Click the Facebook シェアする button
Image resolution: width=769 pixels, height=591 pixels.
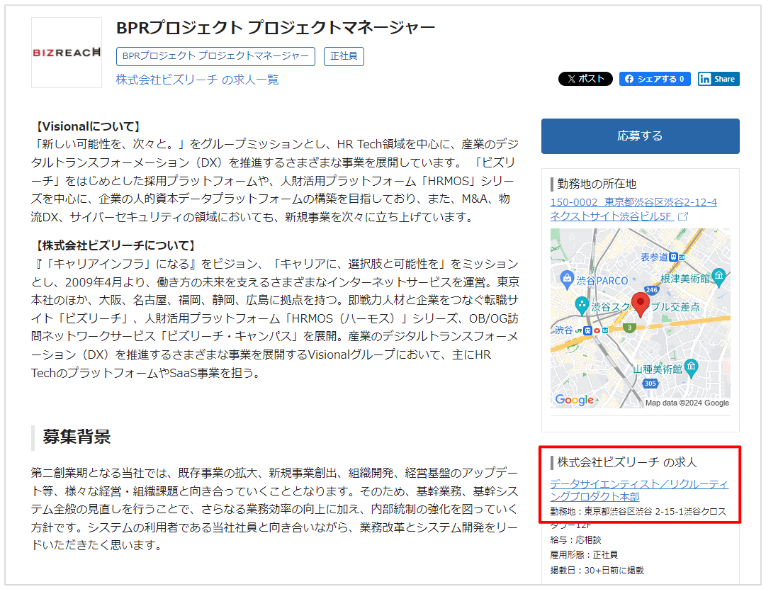655,79
